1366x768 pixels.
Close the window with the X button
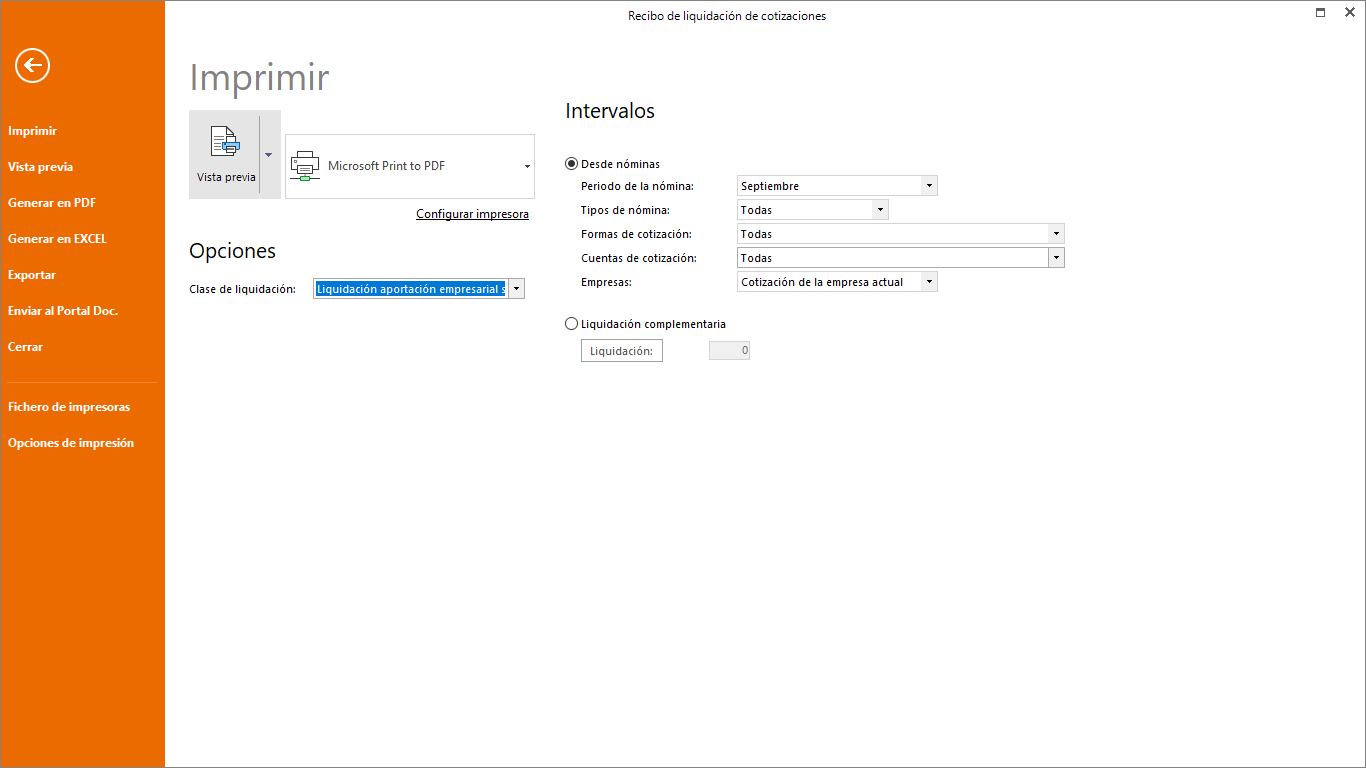1348,12
